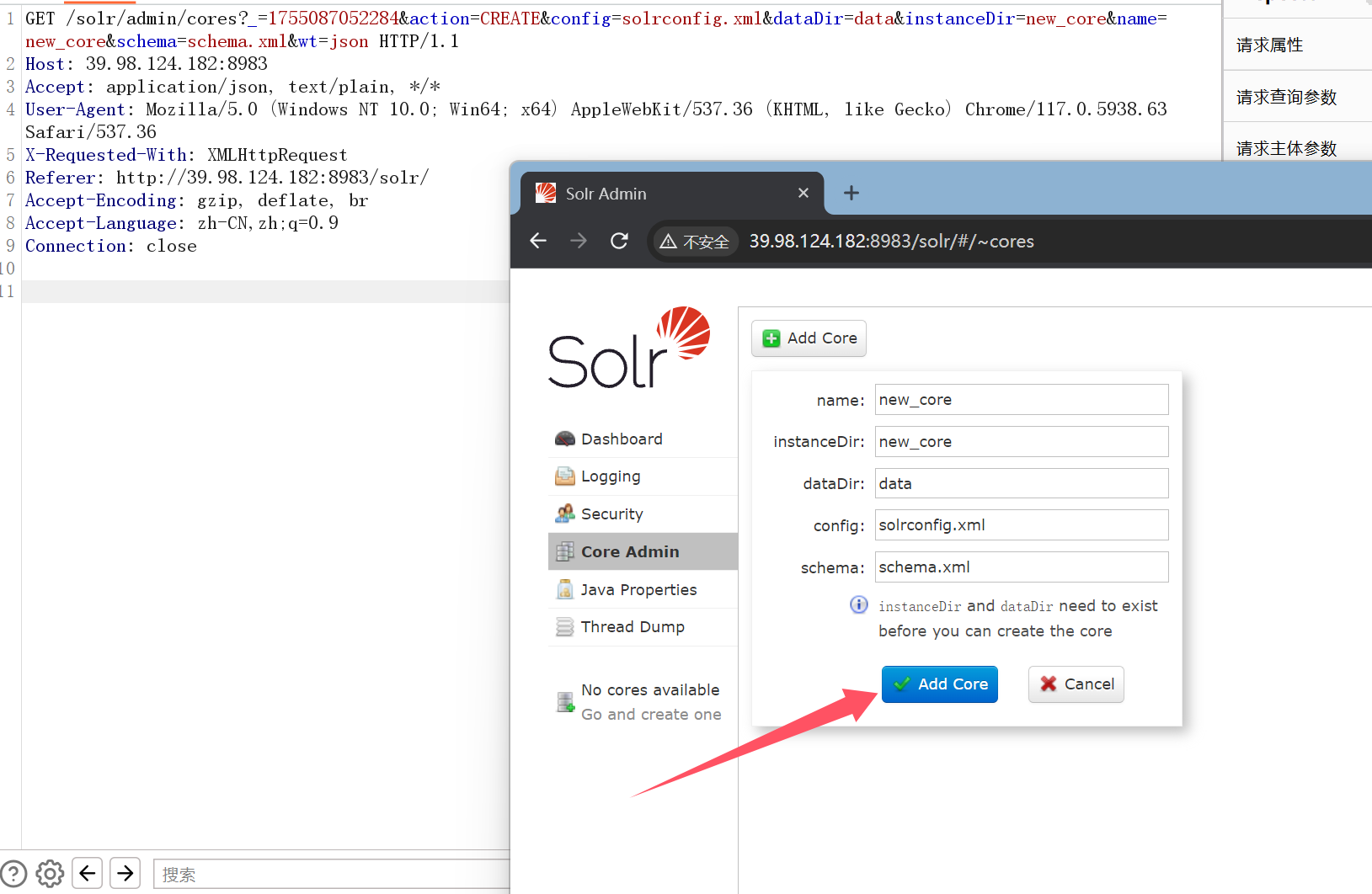
Task: Click the Solr logo
Action: pyautogui.click(x=629, y=347)
